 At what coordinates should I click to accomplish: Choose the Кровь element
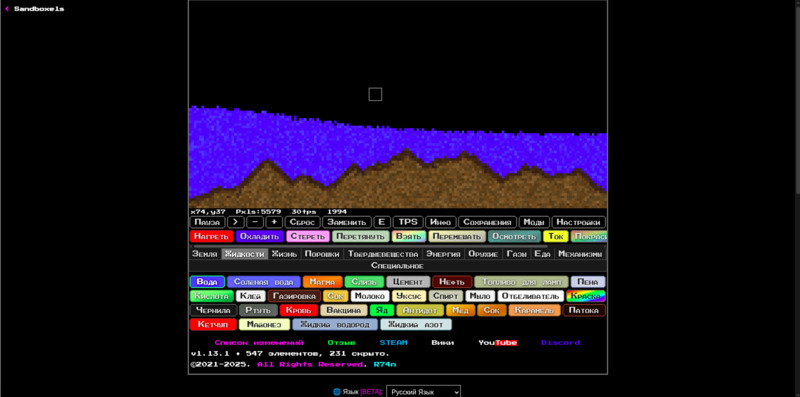(x=299, y=310)
